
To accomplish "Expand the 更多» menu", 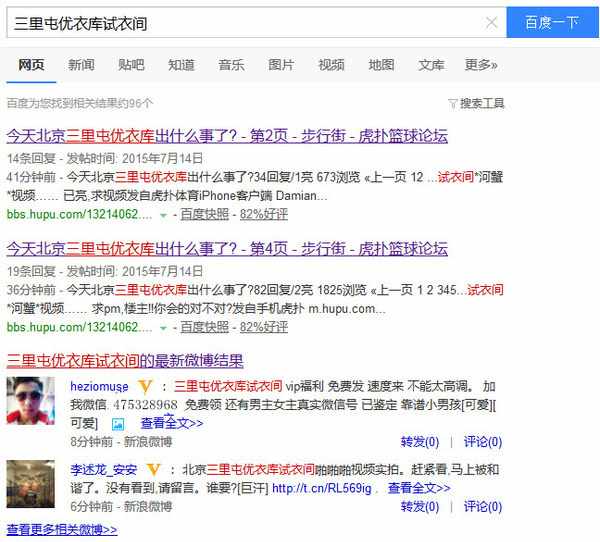I will pos(481,65).
